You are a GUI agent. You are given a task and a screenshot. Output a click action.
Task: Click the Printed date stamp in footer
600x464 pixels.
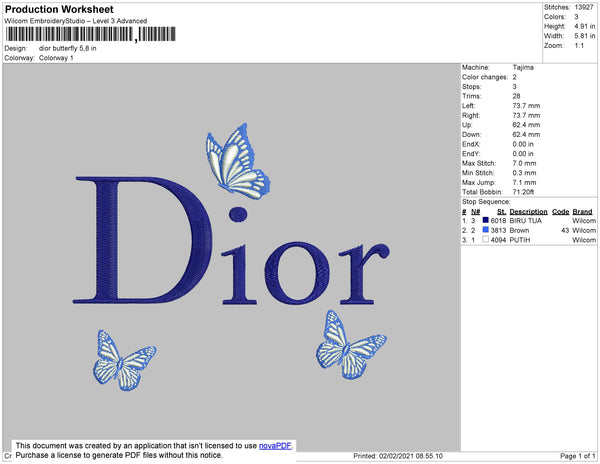398,456
